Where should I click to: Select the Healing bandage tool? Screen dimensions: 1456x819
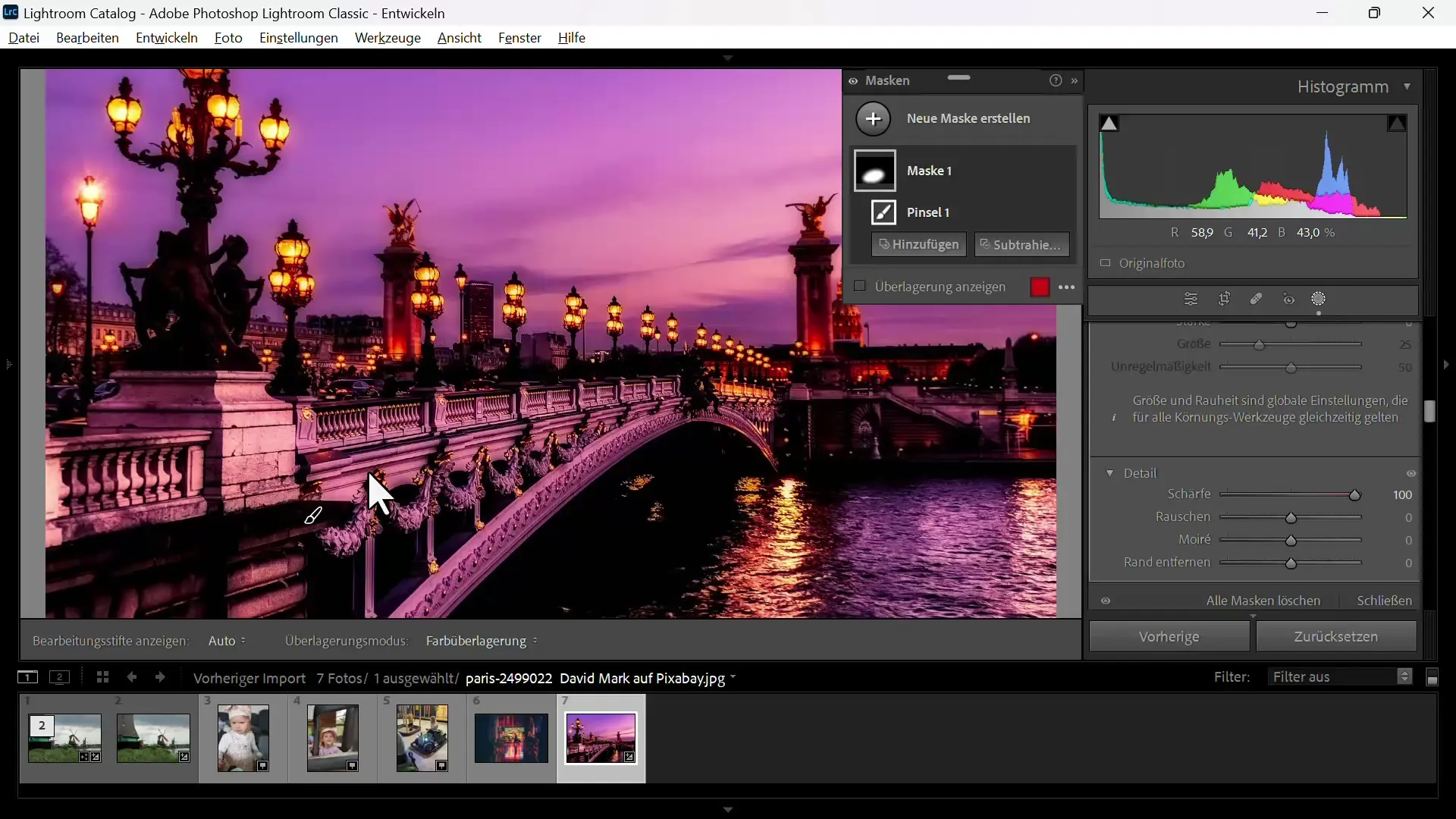[x=1257, y=300]
